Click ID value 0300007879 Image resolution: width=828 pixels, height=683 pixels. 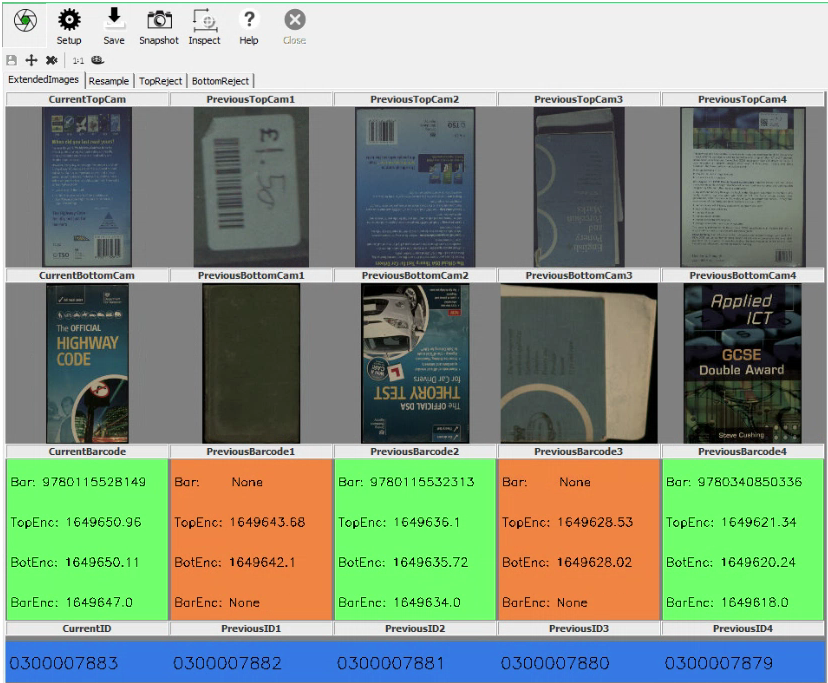[719, 663]
